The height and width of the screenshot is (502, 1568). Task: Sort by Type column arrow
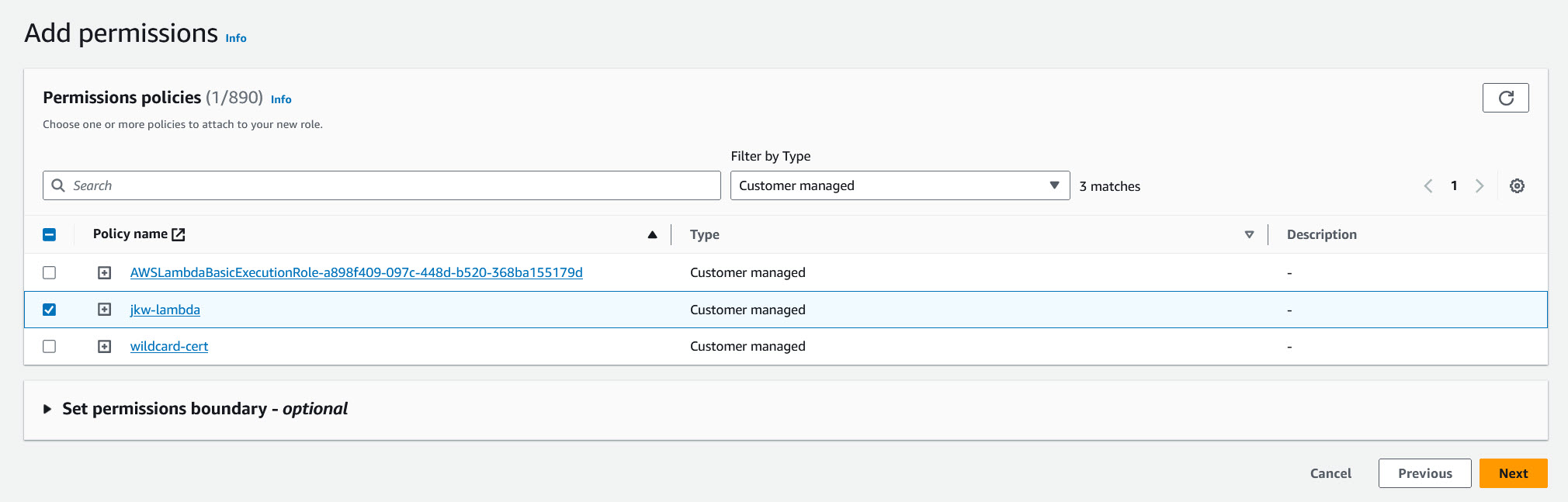pos(1249,234)
